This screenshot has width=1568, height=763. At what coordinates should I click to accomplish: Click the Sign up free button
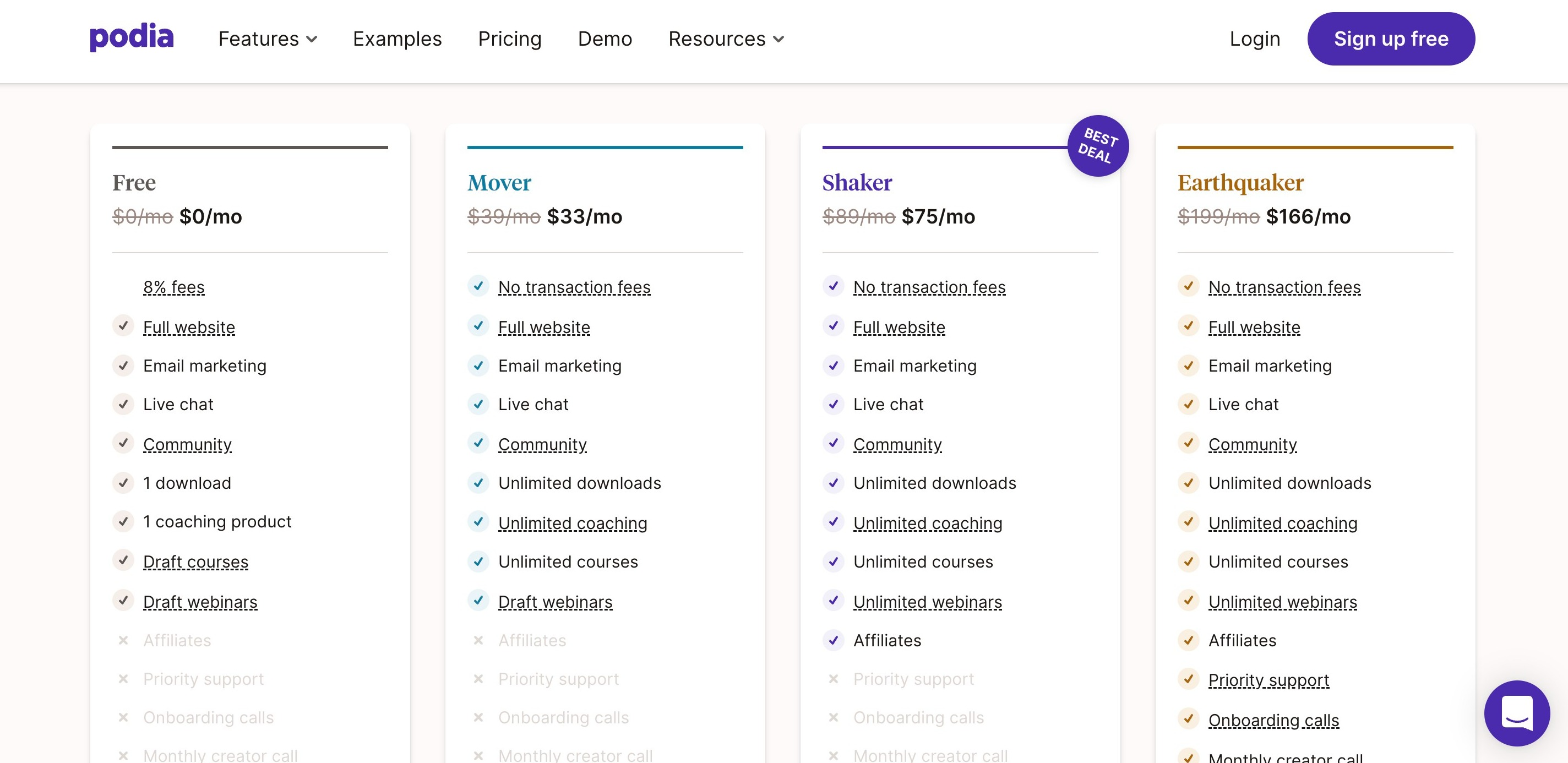coord(1391,39)
